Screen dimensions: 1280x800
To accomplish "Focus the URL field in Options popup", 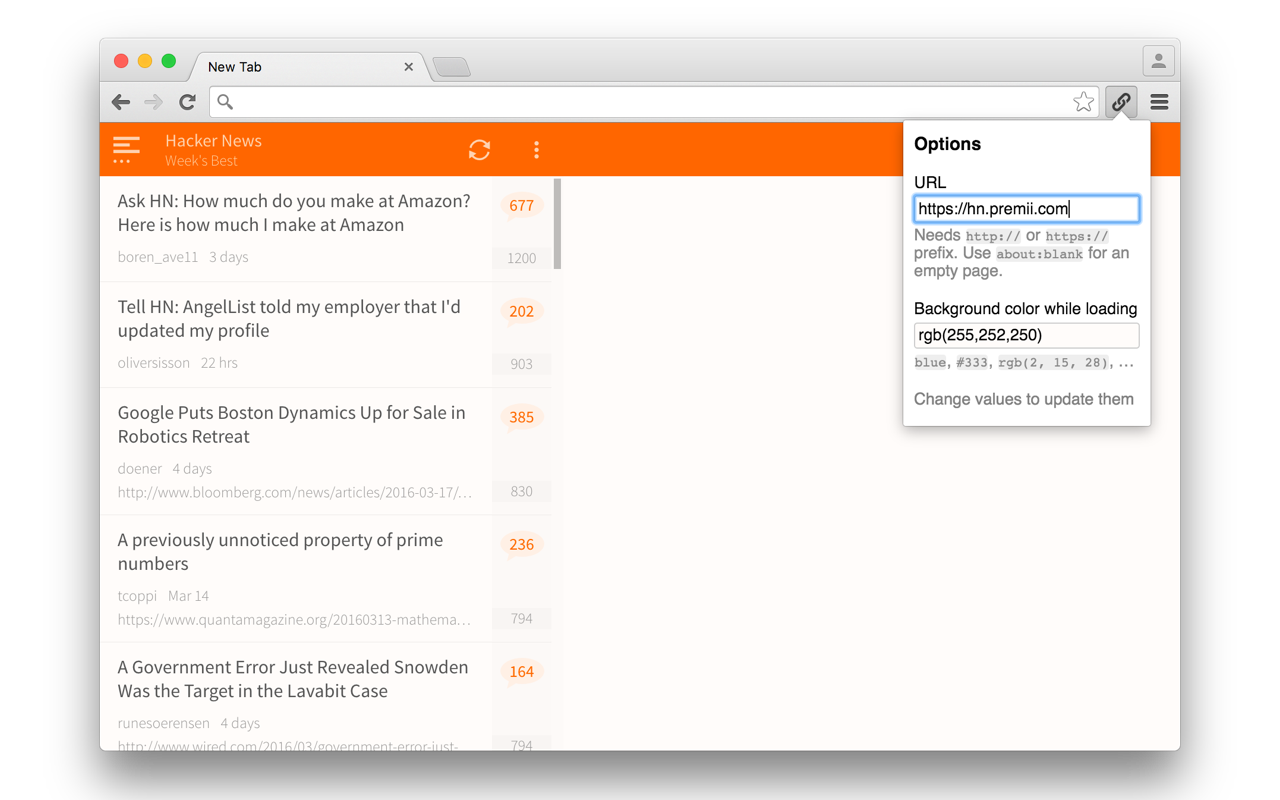I will 1026,208.
